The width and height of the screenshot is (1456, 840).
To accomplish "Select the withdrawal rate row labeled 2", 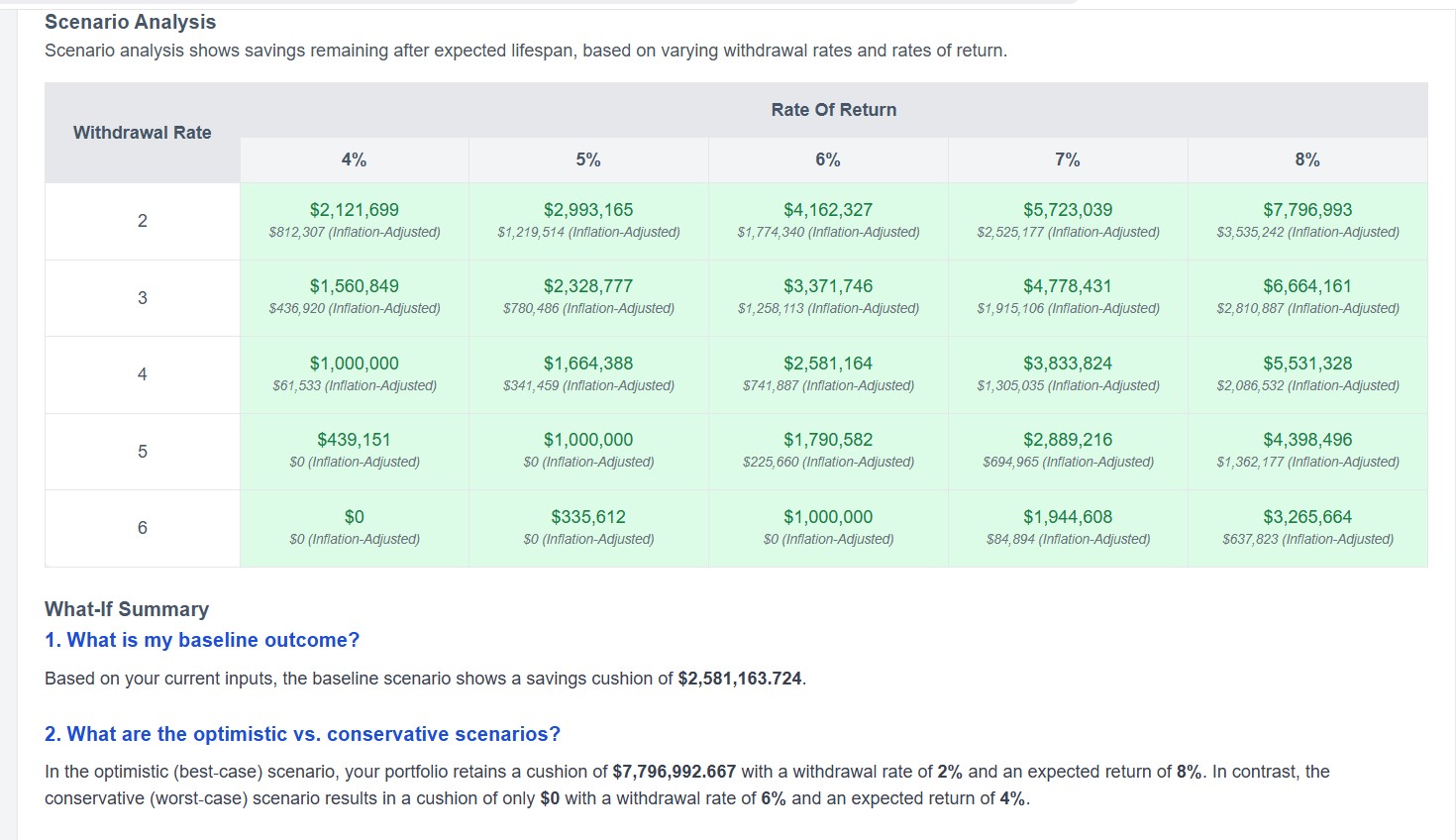I will [x=142, y=221].
